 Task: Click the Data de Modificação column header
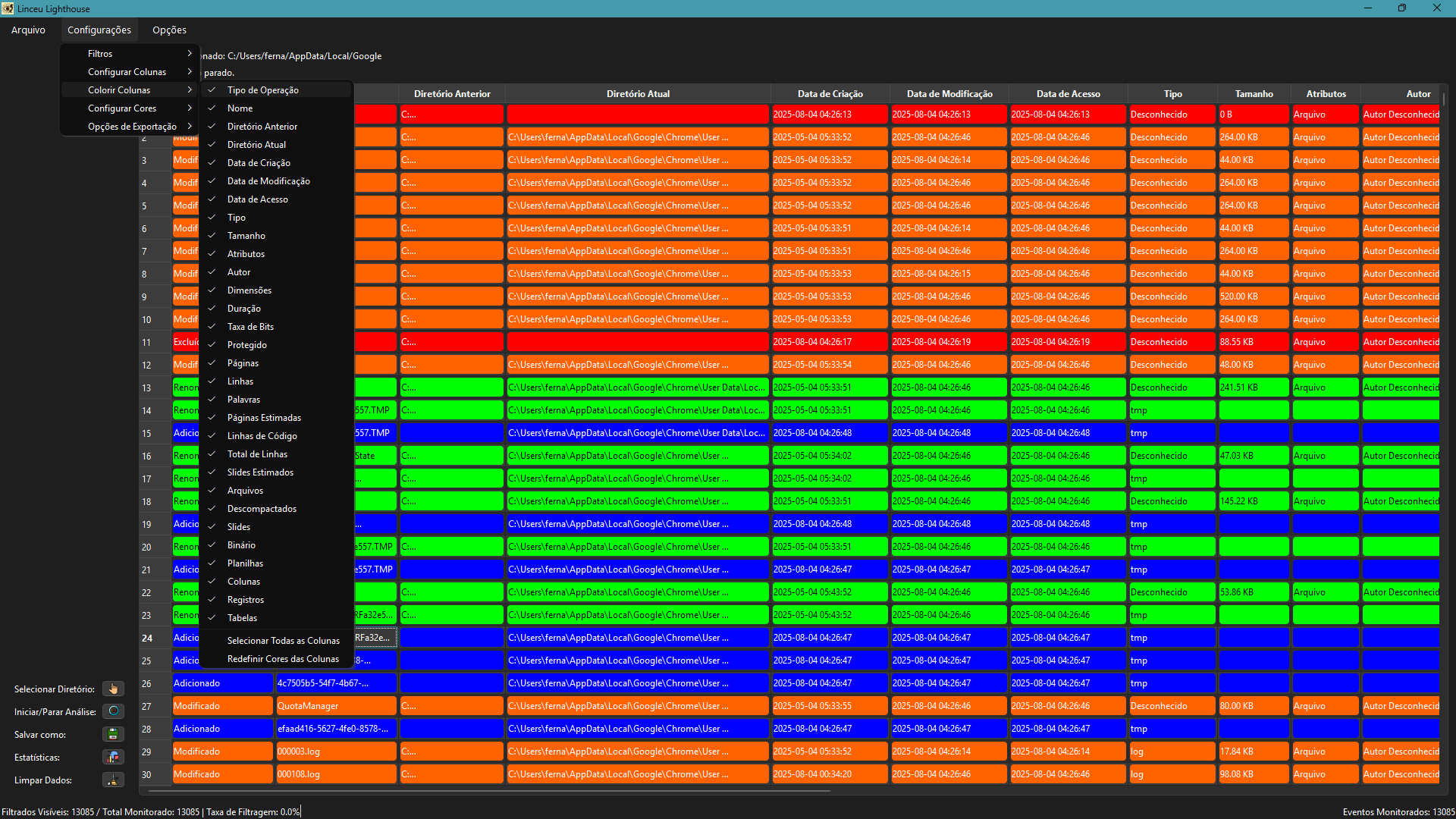(x=949, y=94)
